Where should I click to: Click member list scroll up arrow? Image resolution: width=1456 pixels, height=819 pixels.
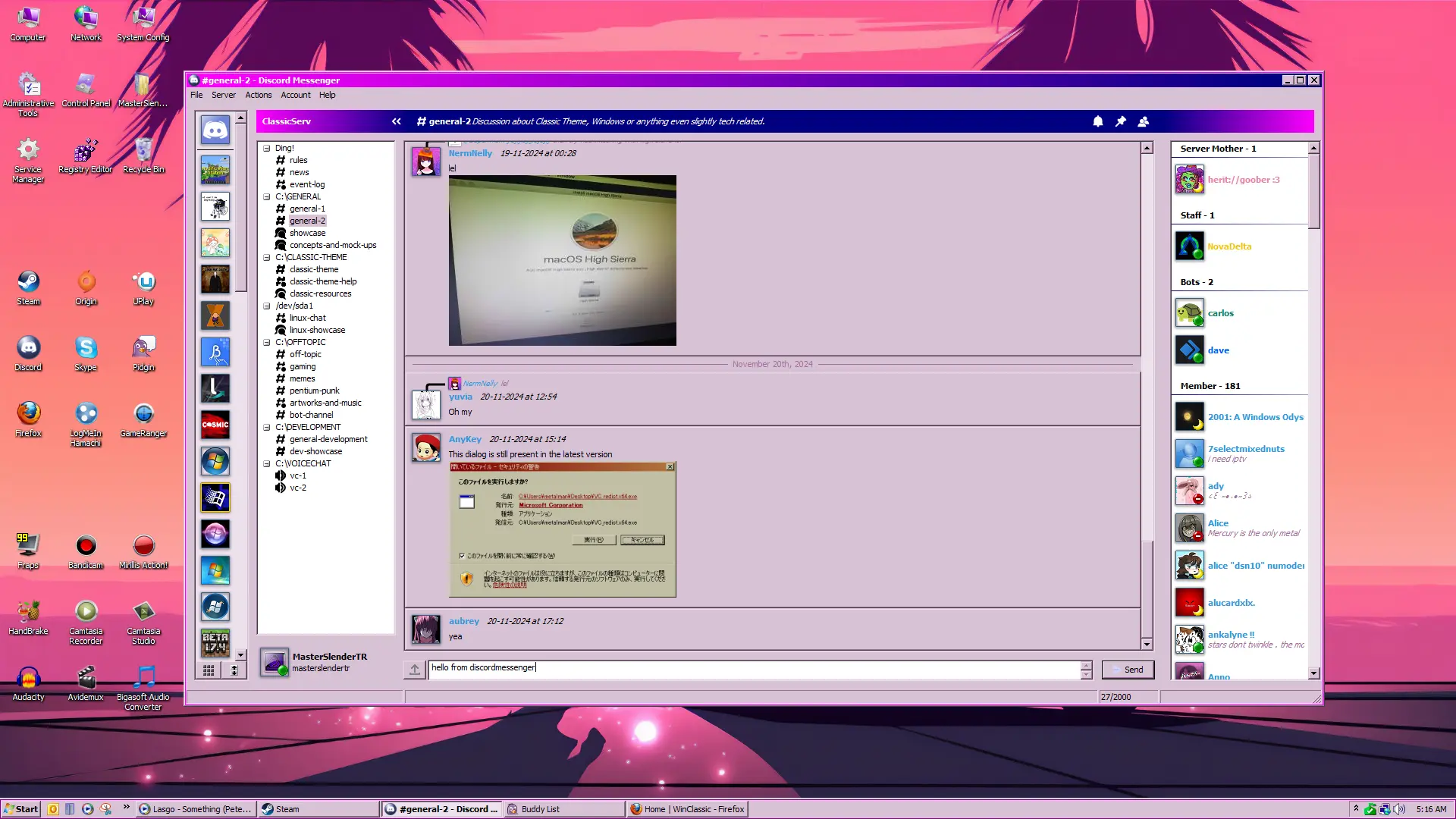(1313, 148)
